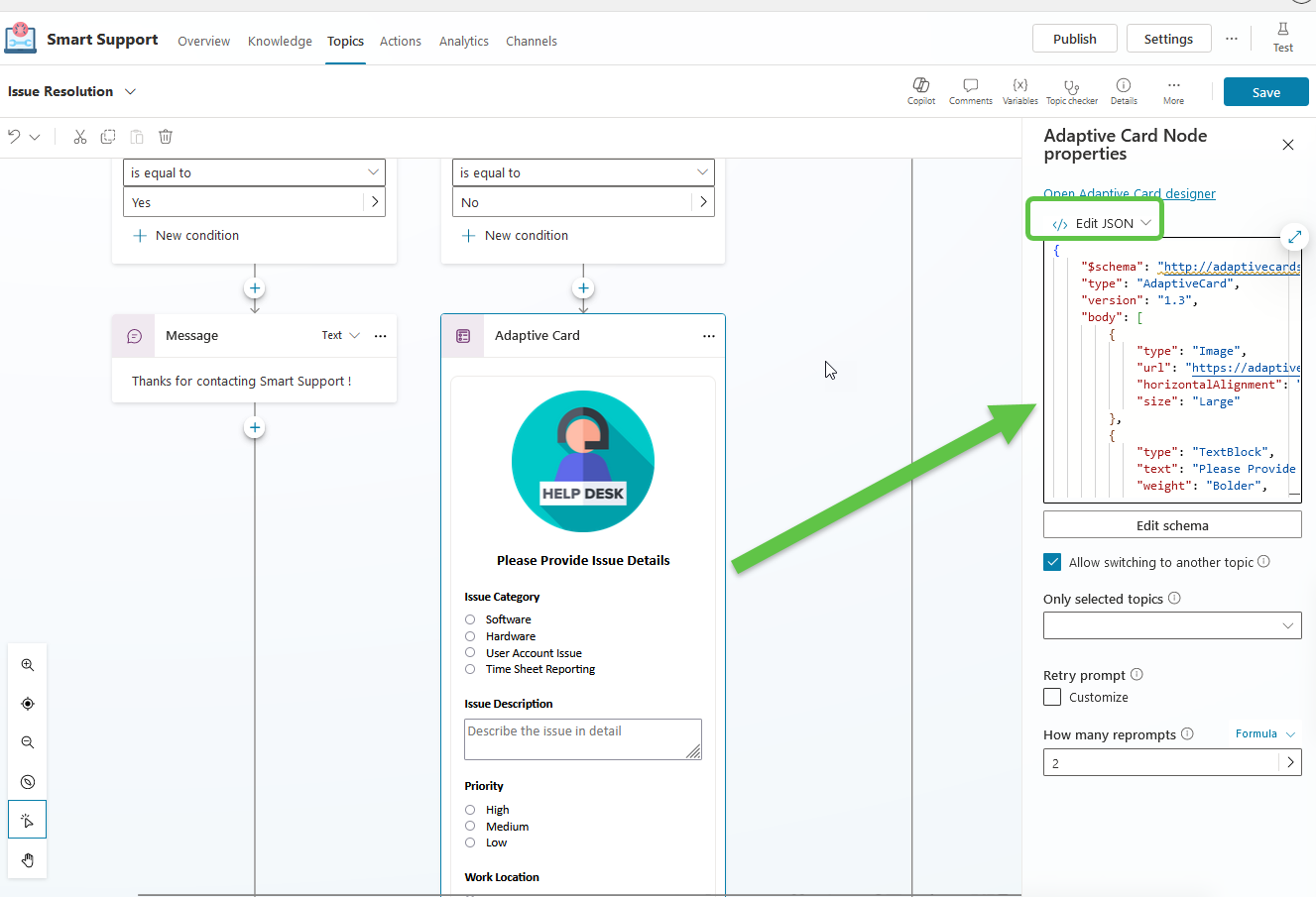Click the Issue Description text field

[582, 738]
